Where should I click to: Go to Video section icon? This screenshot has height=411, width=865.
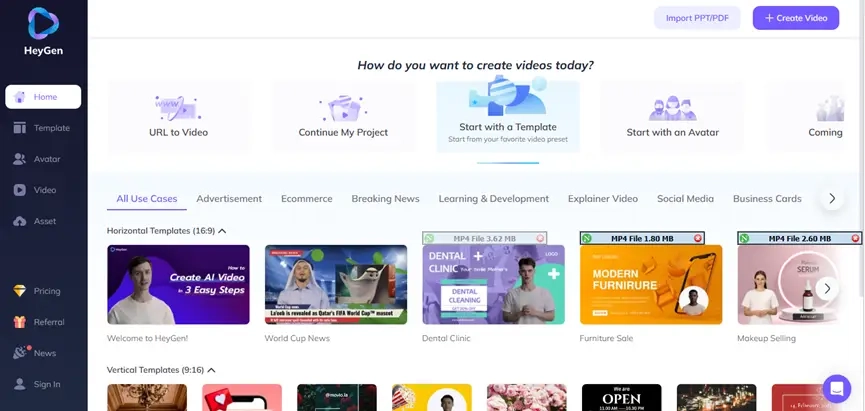pyautogui.click(x=20, y=190)
